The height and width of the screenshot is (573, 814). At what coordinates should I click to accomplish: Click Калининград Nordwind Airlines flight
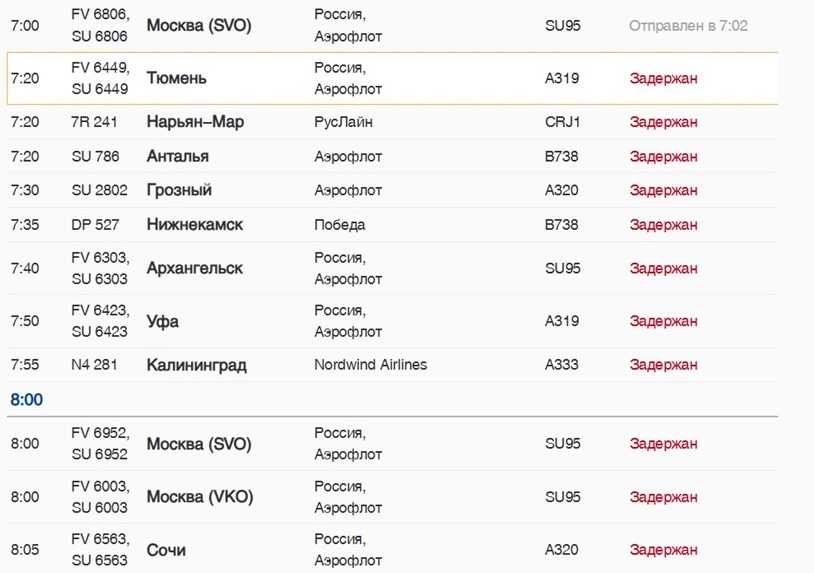tap(392, 365)
